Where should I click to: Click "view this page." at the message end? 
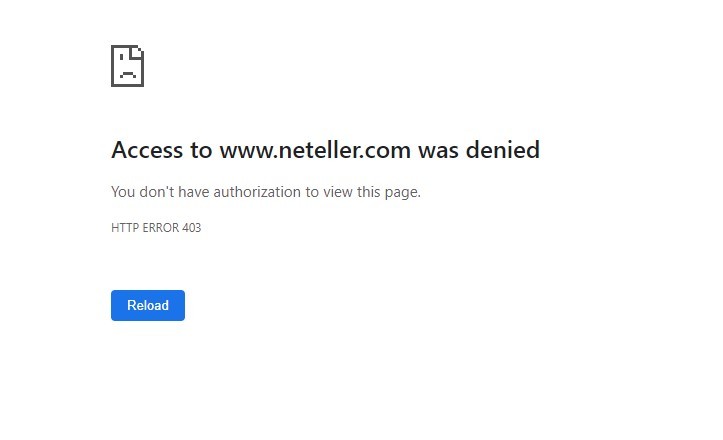click(x=372, y=192)
